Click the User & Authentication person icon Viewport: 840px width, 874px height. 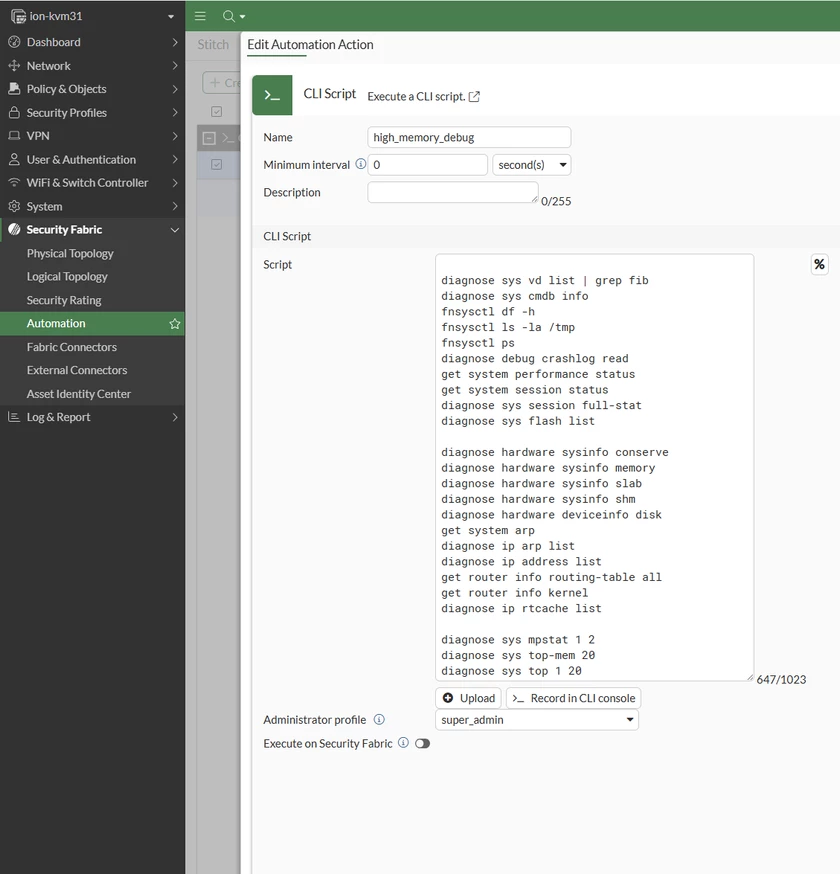14,159
